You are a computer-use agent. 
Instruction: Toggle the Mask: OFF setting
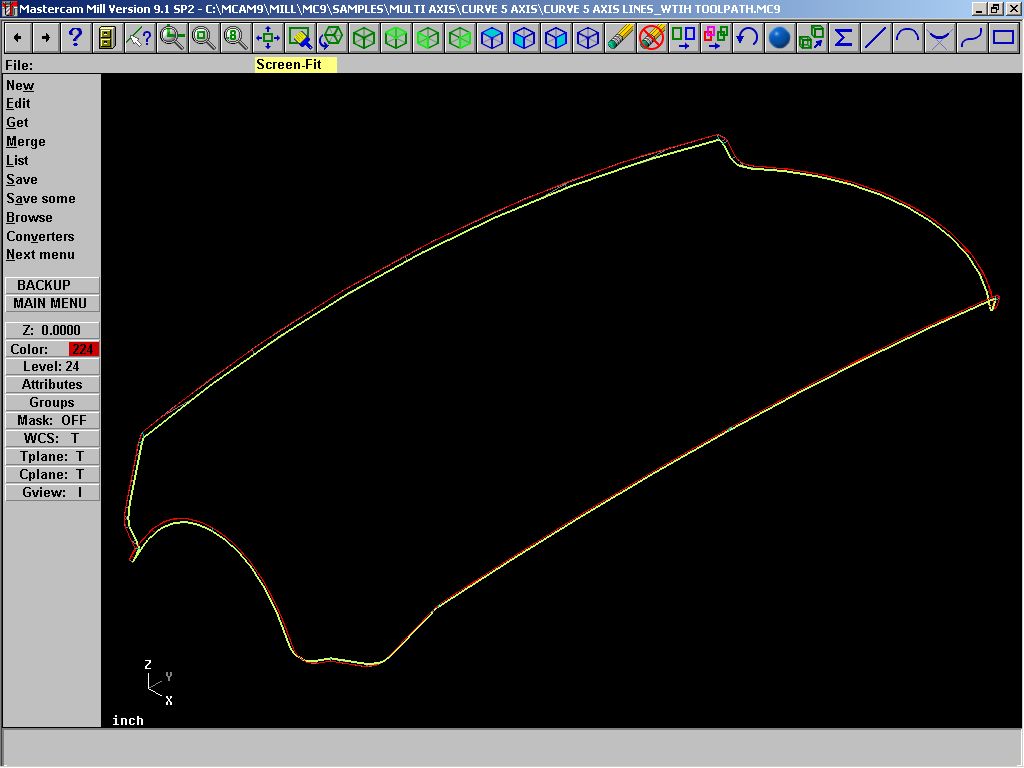tap(52, 421)
